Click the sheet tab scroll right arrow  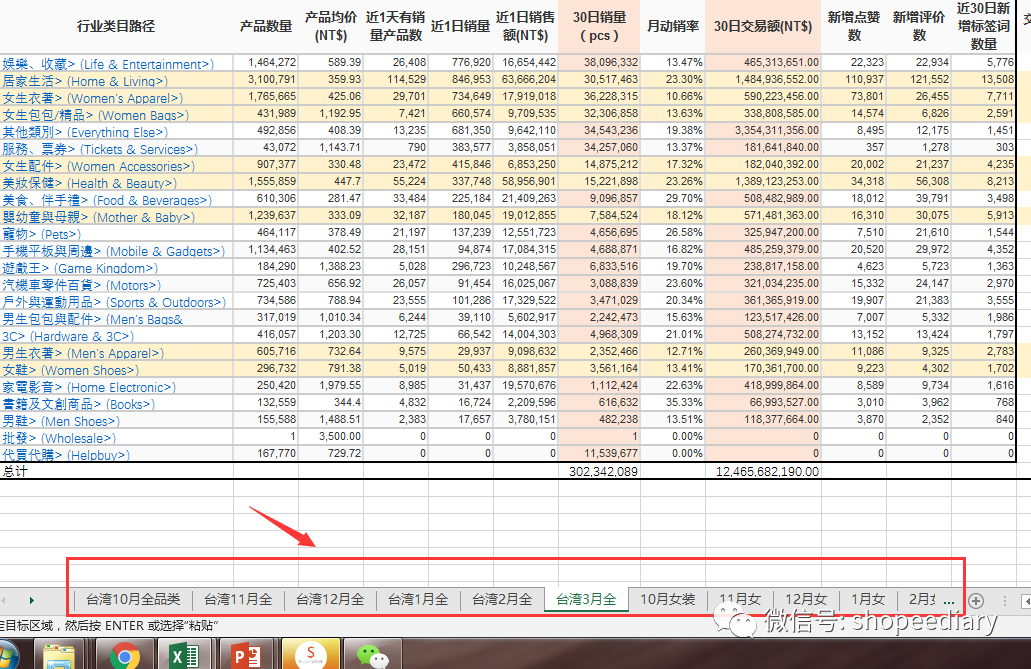(32, 601)
